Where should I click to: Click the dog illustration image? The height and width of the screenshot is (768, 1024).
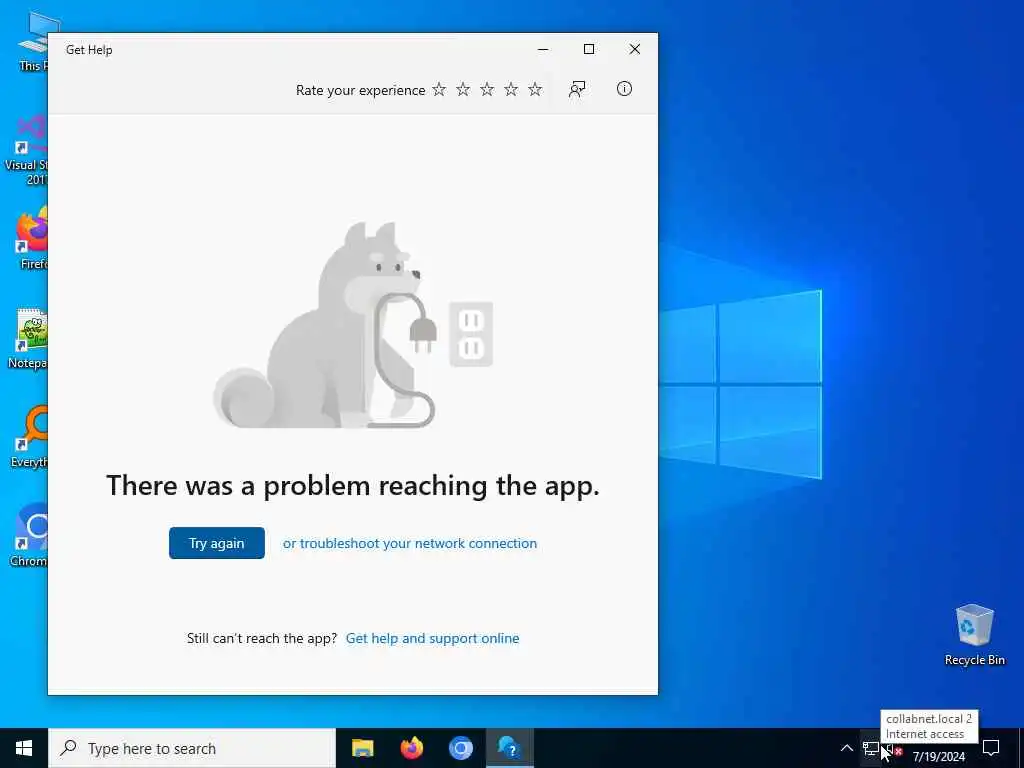pos(353,325)
